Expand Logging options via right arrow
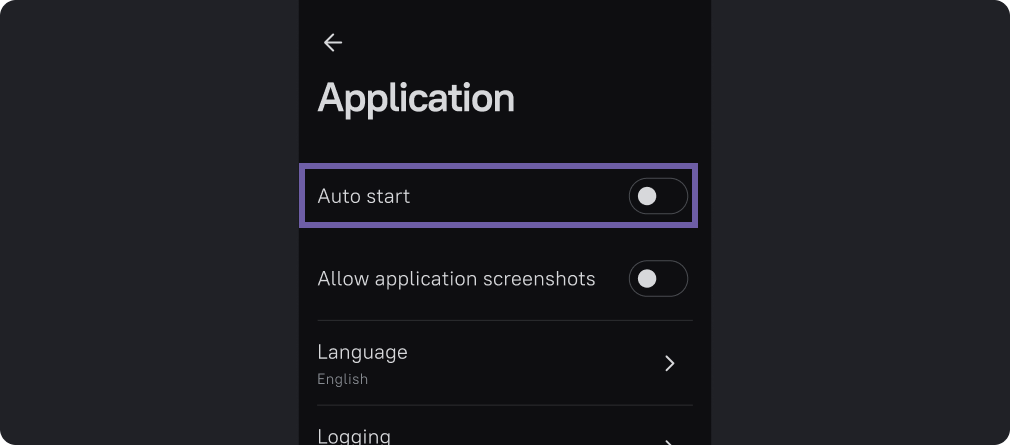Viewport: 1010px width, 445px height. [670, 440]
